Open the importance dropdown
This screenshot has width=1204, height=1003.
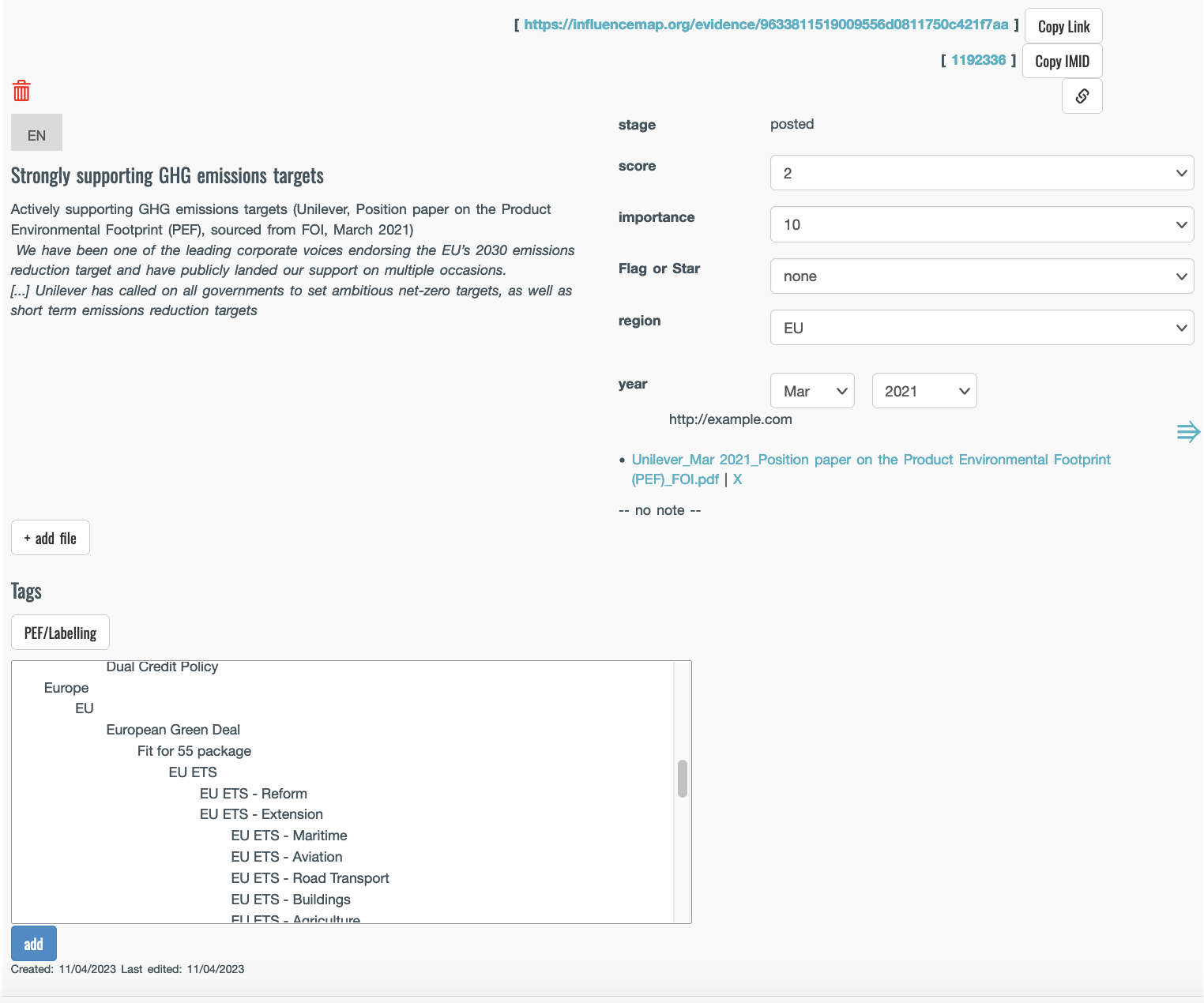[982, 224]
